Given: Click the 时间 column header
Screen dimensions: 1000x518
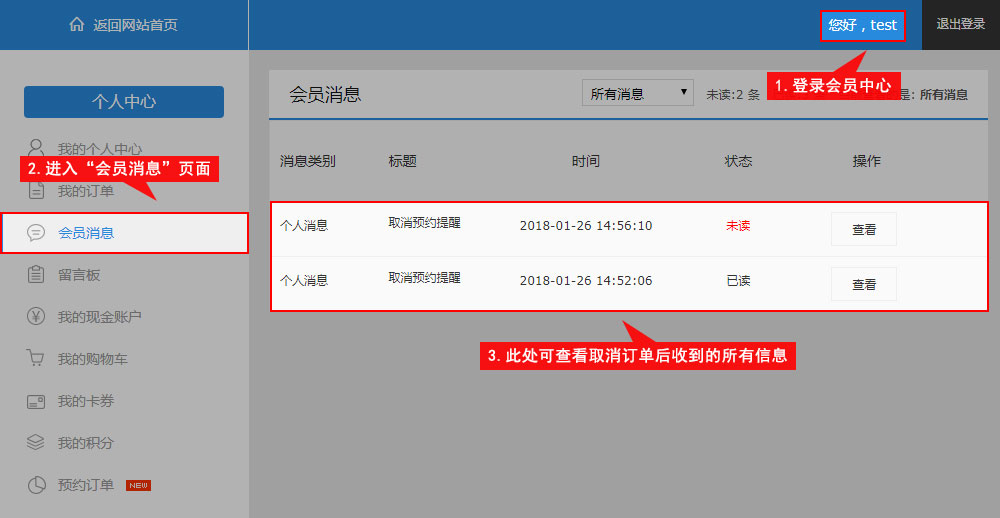Looking at the screenshot, I should [x=585, y=161].
